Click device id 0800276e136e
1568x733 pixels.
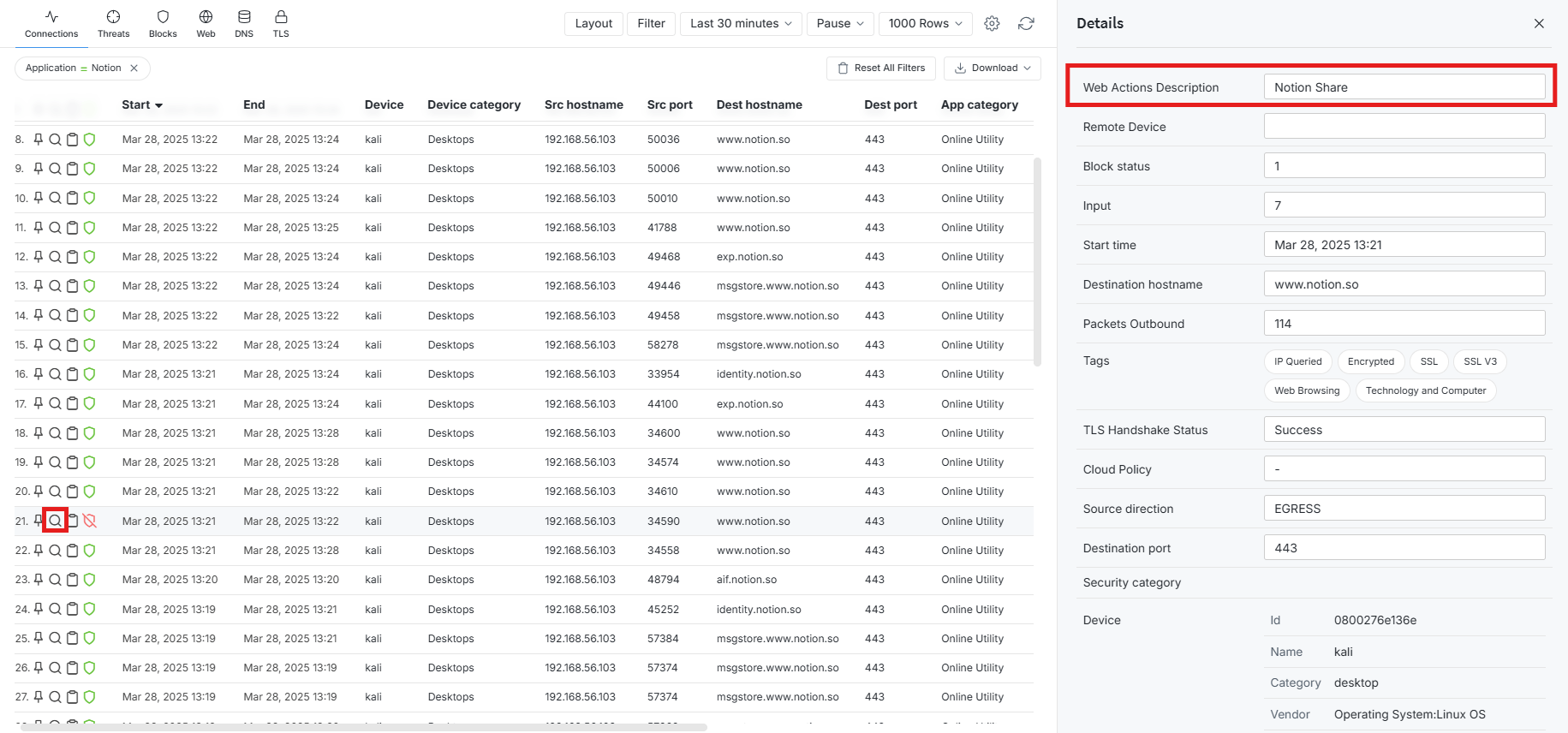[x=1375, y=620]
